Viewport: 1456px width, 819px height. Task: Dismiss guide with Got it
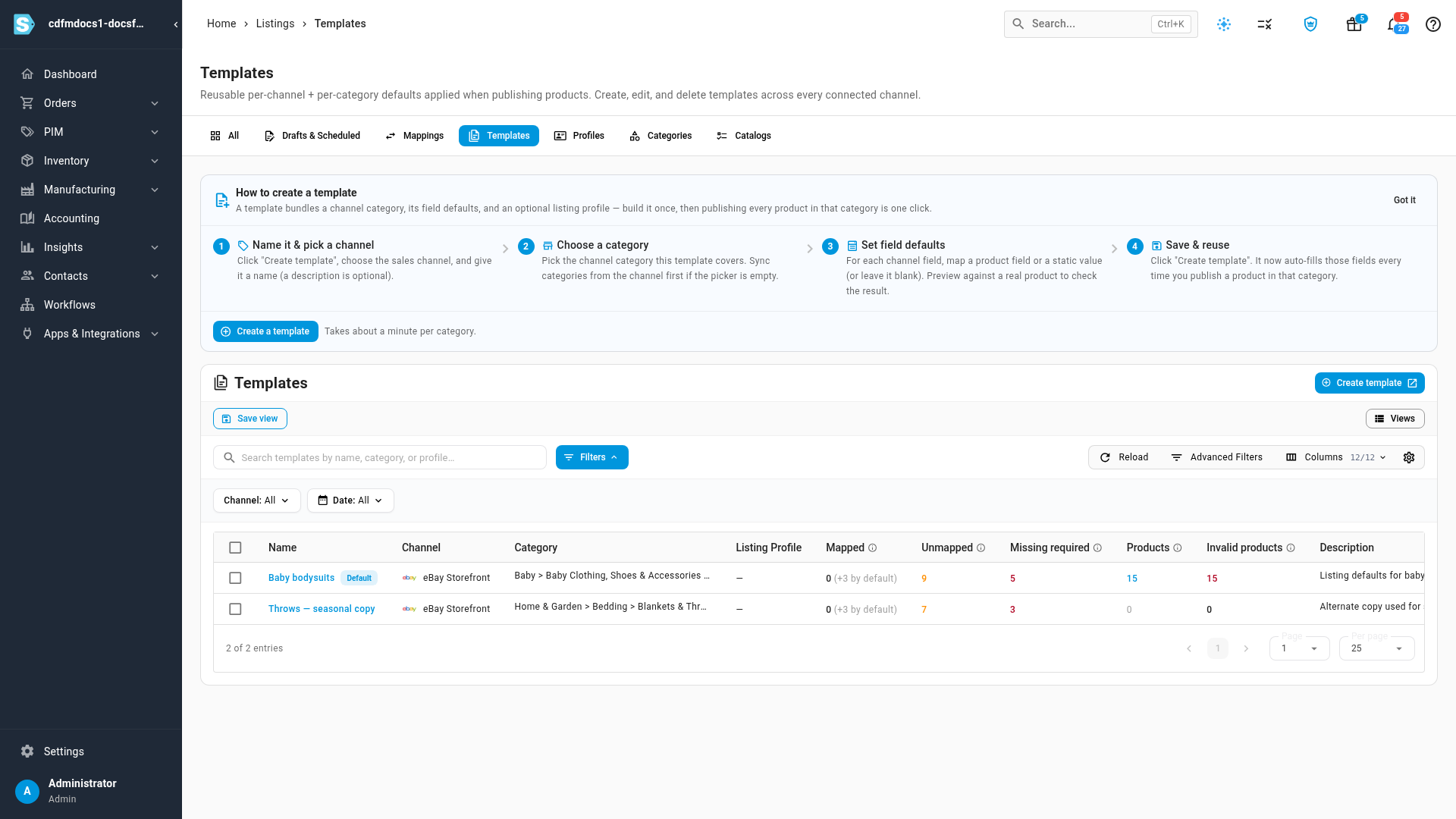pyautogui.click(x=1404, y=200)
